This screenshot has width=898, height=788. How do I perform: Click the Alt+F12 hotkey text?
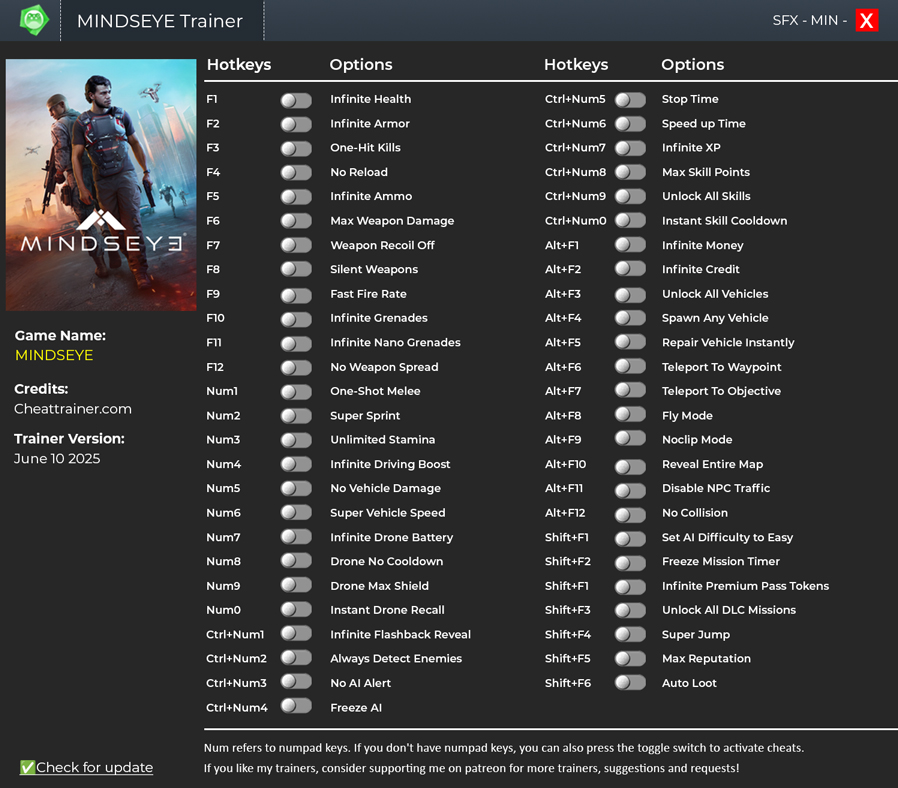[x=565, y=513]
